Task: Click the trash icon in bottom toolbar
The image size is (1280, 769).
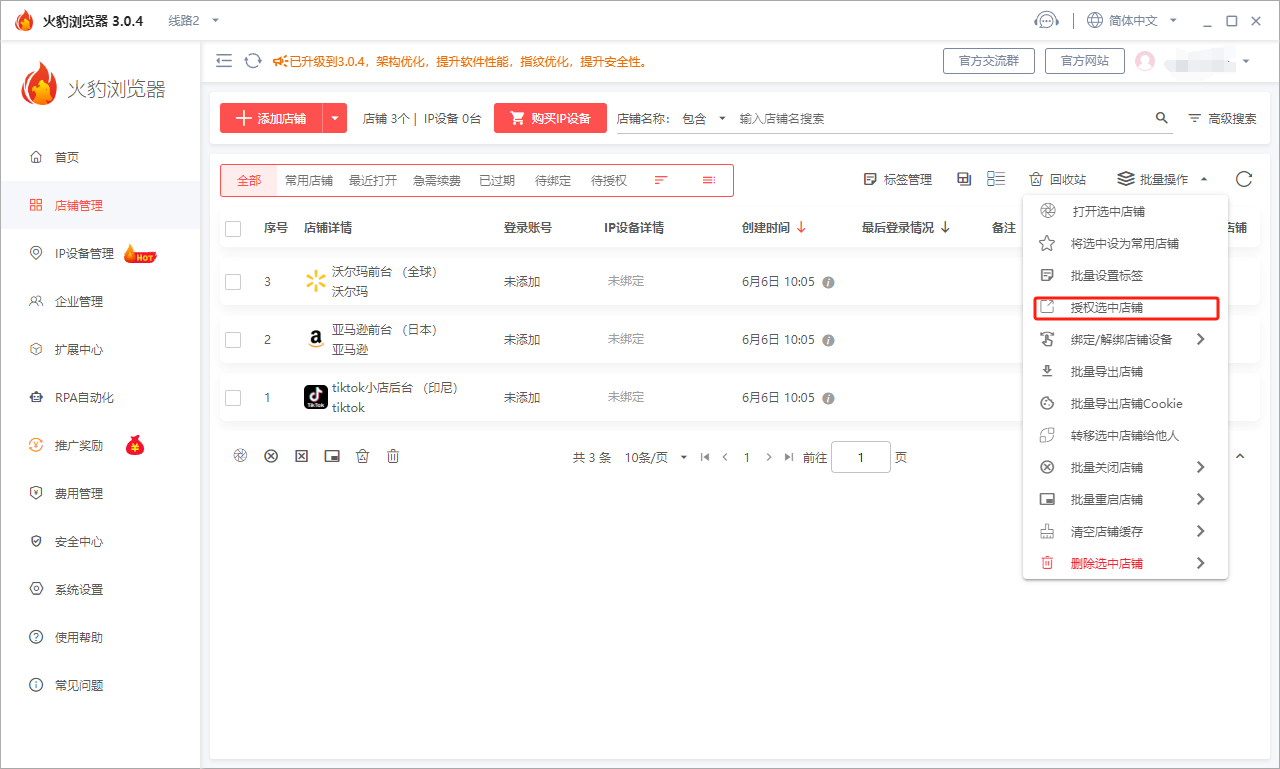Action: click(x=393, y=456)
